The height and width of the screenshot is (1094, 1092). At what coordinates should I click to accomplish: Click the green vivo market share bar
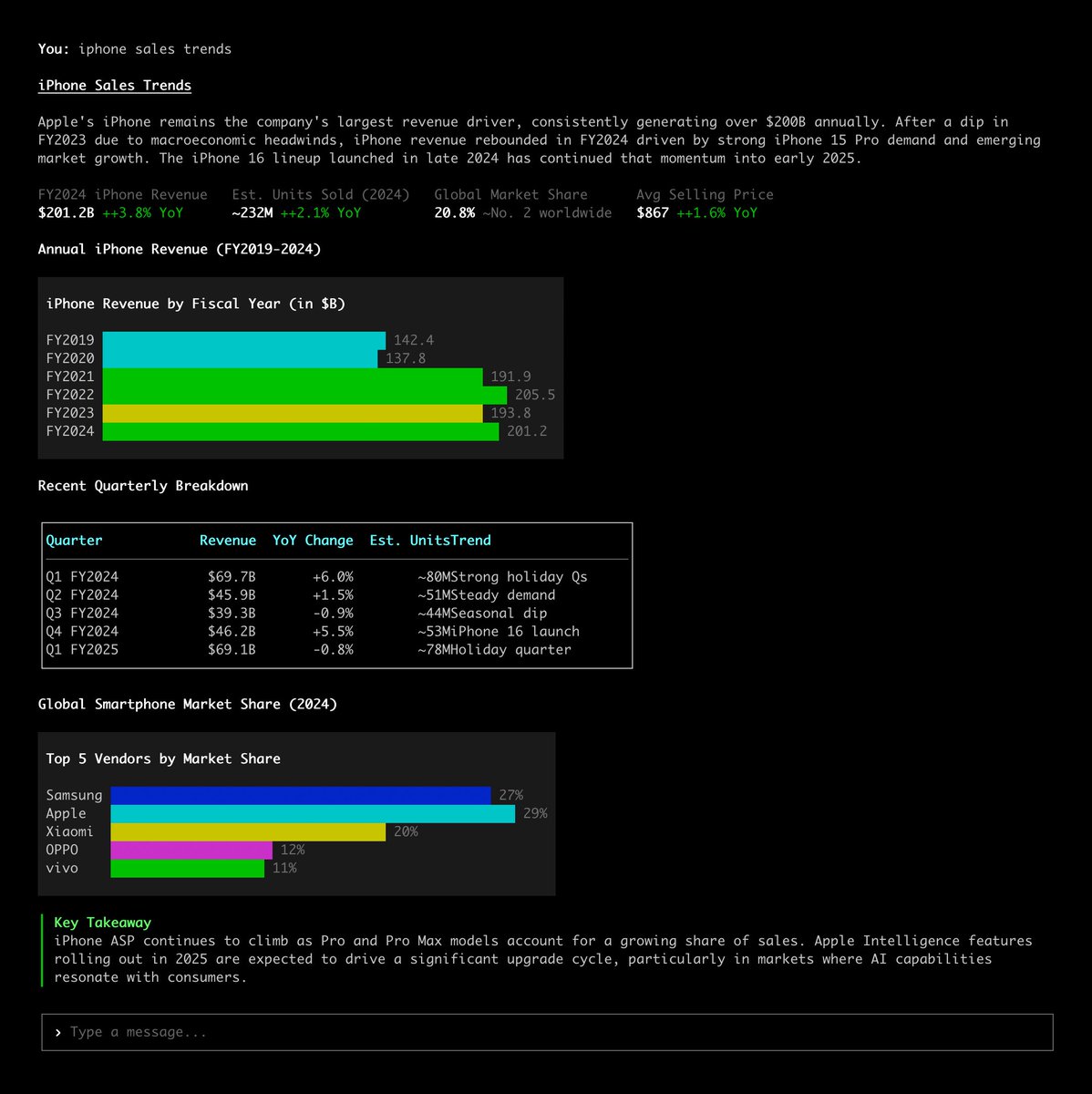pos(188,868)
